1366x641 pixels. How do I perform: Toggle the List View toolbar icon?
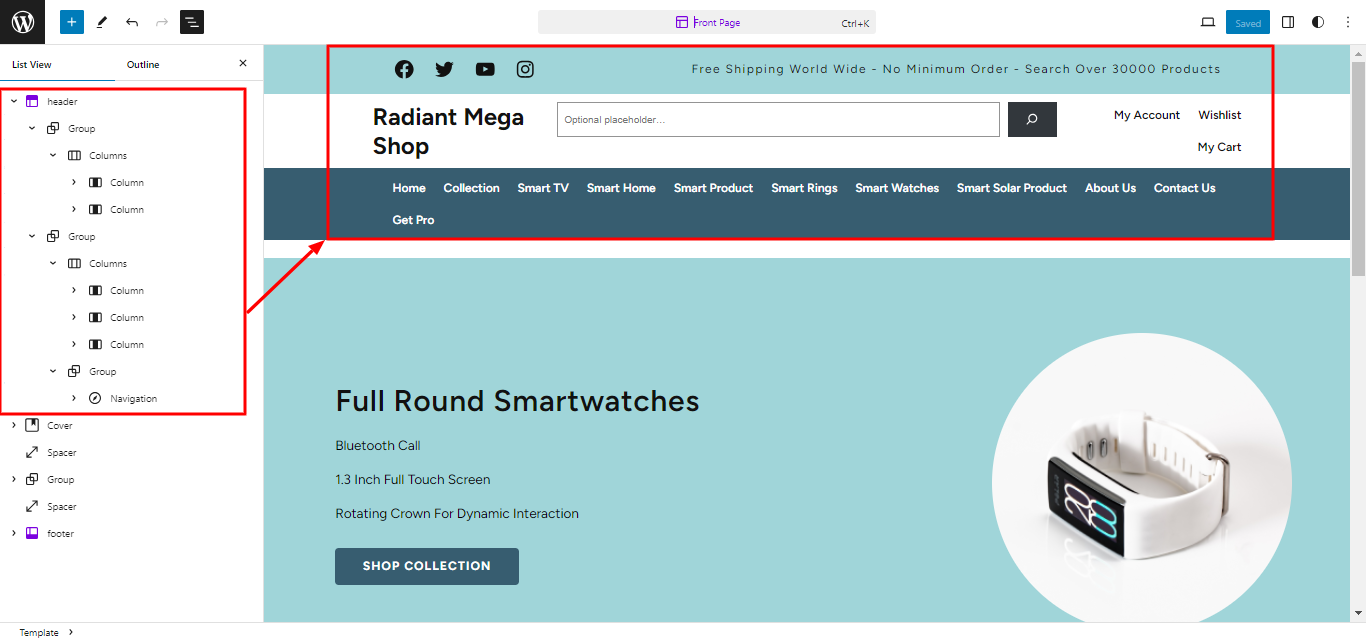(x=192, y=22)
